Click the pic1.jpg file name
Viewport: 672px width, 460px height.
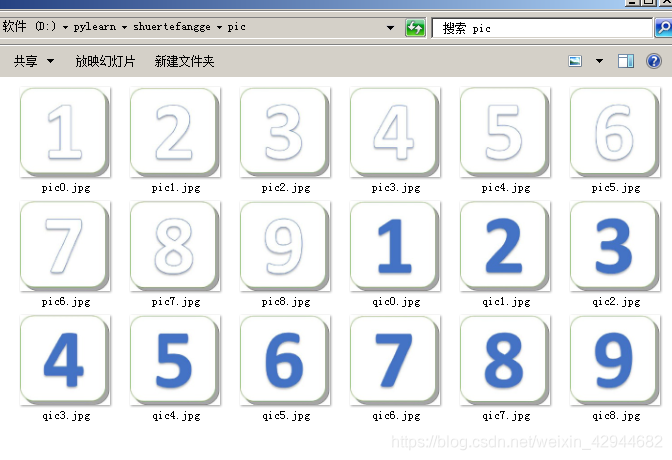tap(176, 188)
